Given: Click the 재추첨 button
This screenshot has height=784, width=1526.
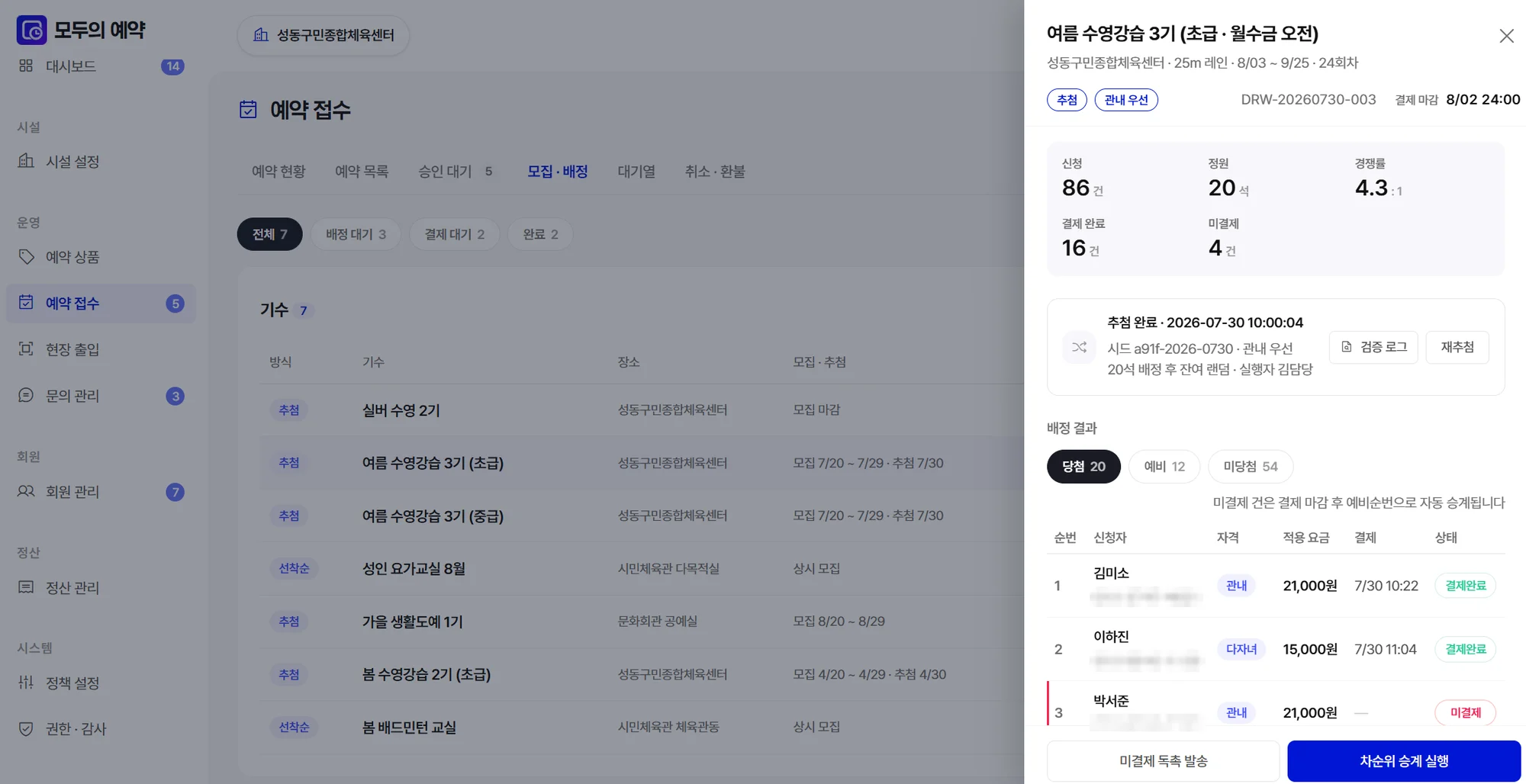Looking at the screenshot, I should click(x=1457, y=347).
